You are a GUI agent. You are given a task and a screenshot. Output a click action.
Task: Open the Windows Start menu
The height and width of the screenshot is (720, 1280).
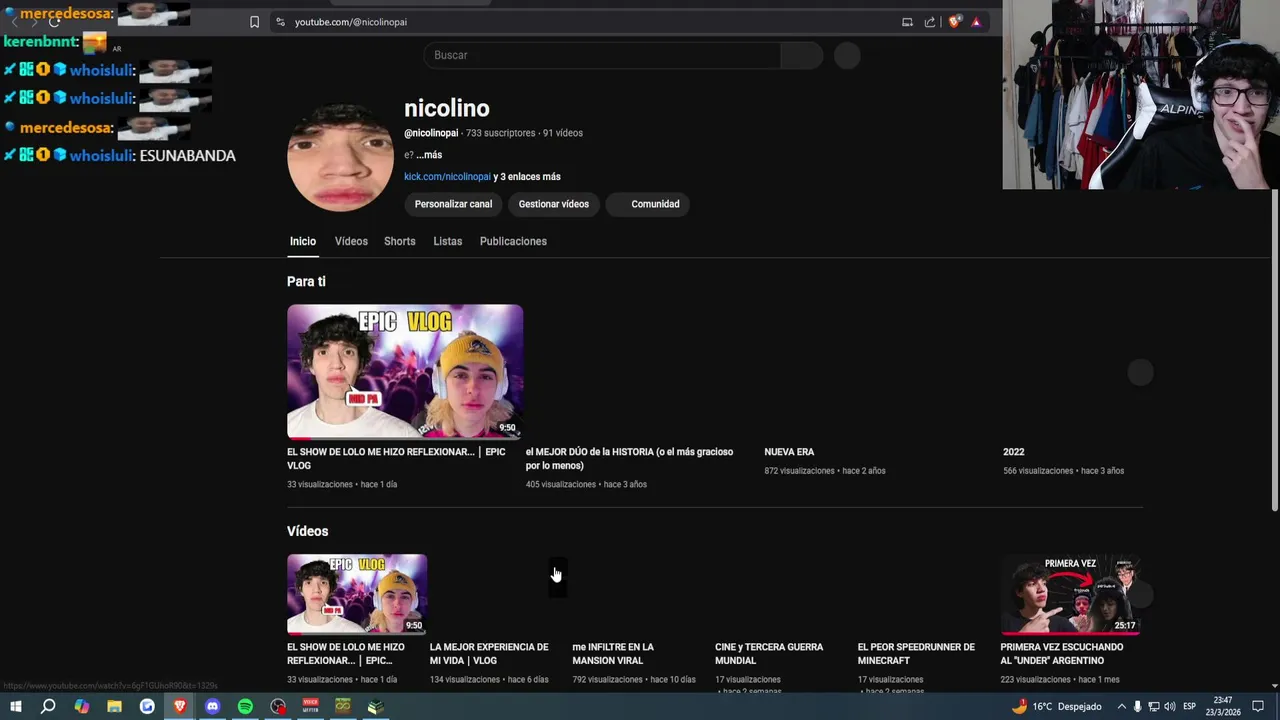(15, 706)
